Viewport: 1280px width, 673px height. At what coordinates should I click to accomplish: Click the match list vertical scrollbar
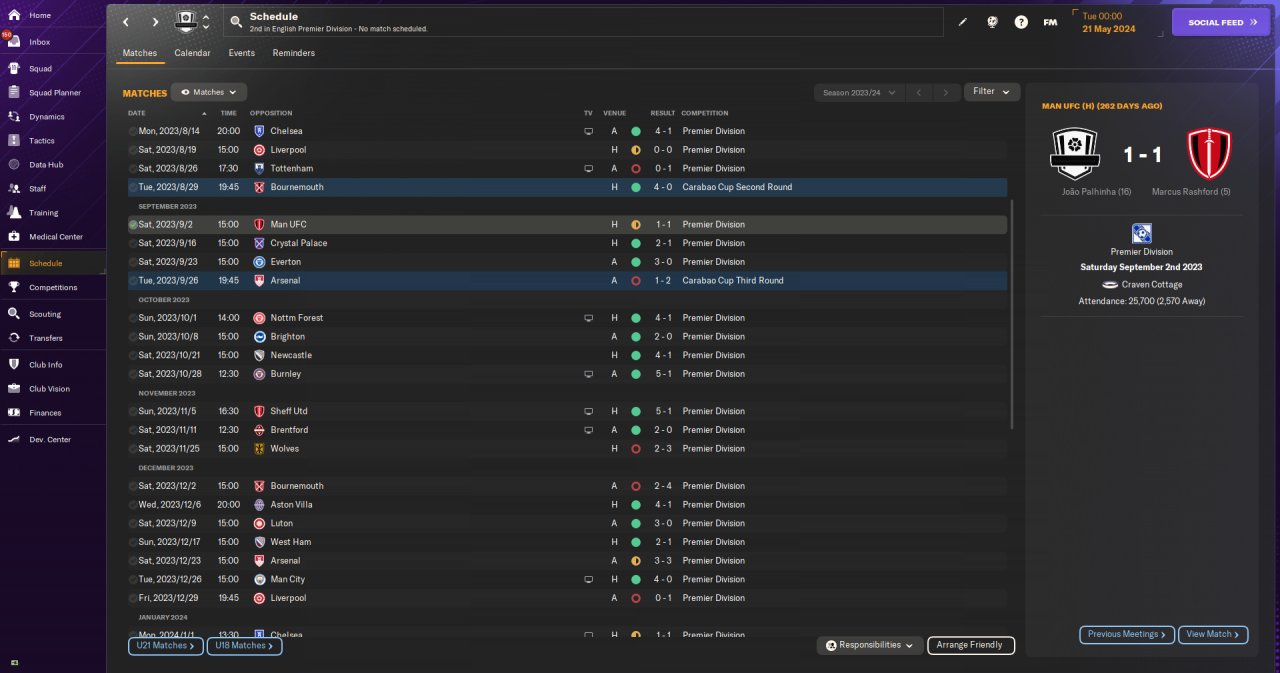(1013, 314)
